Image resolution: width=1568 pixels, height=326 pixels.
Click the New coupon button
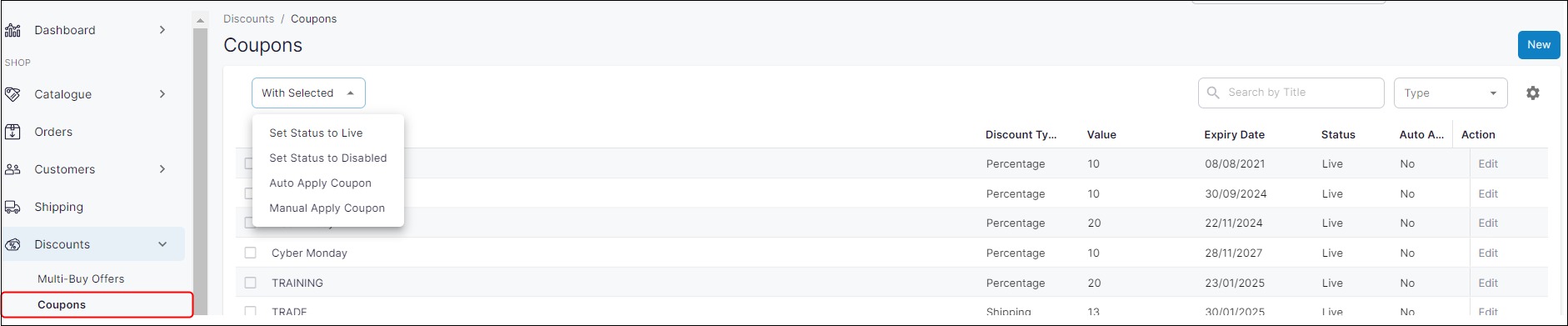click(x=1539, y=45)
